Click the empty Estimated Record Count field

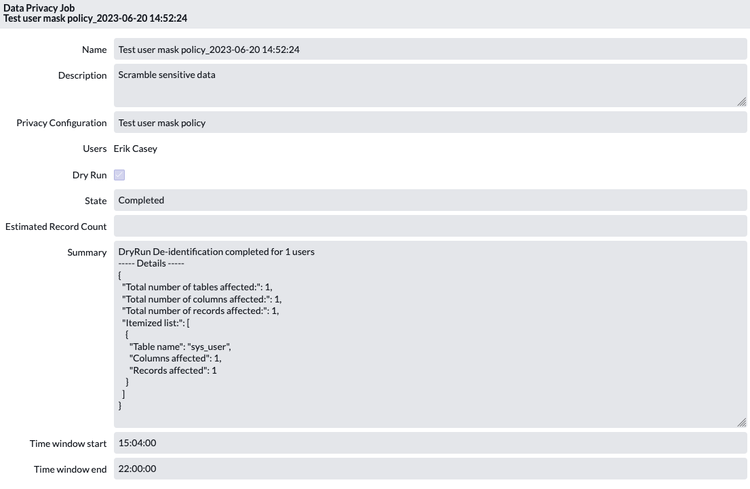click(430, 226)
